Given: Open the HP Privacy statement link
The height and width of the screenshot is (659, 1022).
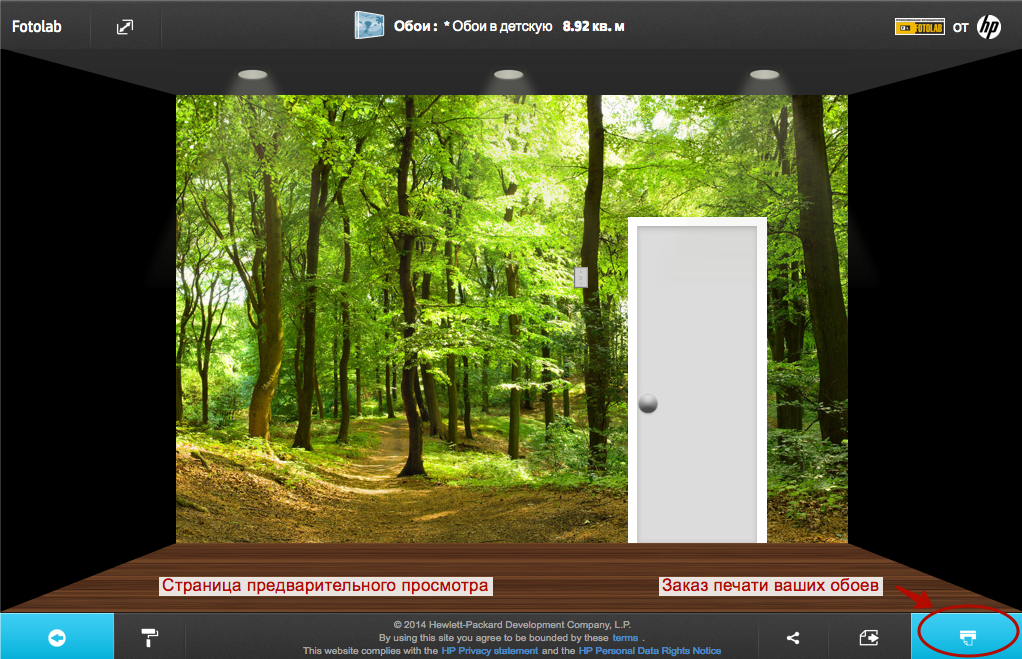Looking at the screenshot, I should click(x=489, y=651).
